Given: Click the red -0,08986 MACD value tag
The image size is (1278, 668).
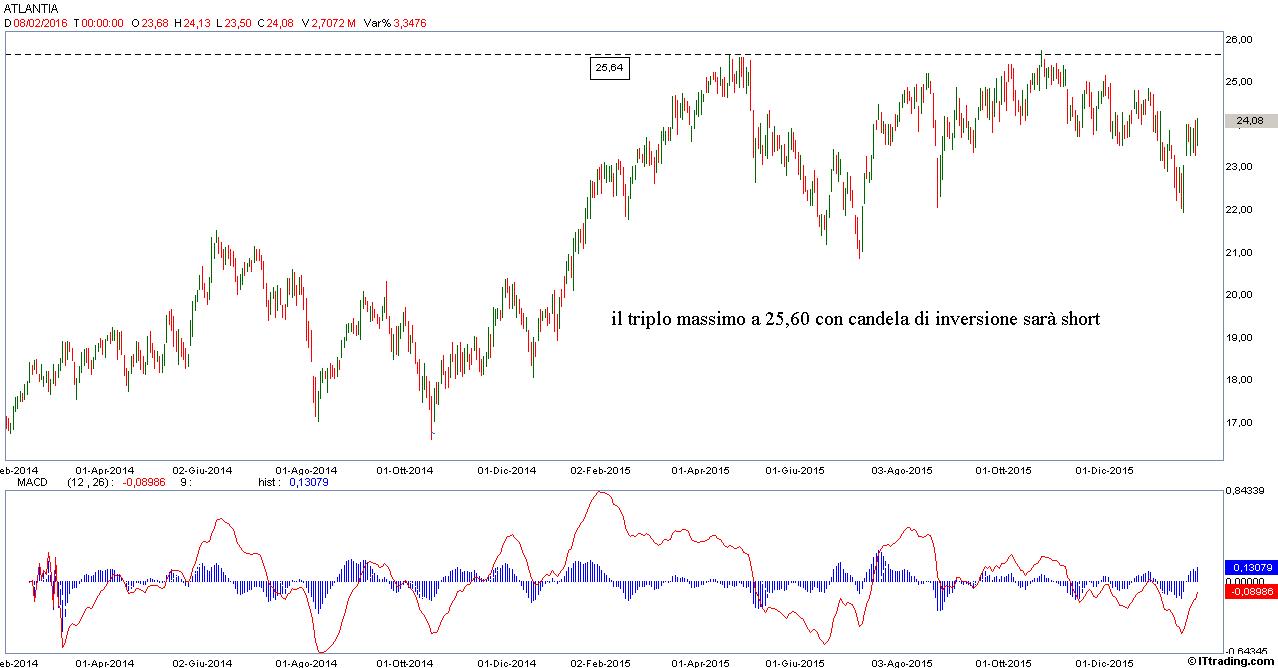Looking at the screenshot, I should pos(1250,592).
